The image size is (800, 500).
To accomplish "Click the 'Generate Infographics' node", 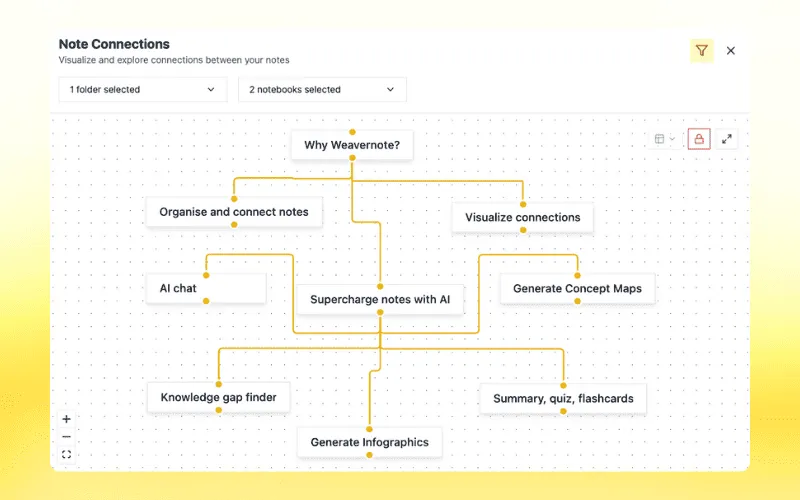I will (369, 442).
